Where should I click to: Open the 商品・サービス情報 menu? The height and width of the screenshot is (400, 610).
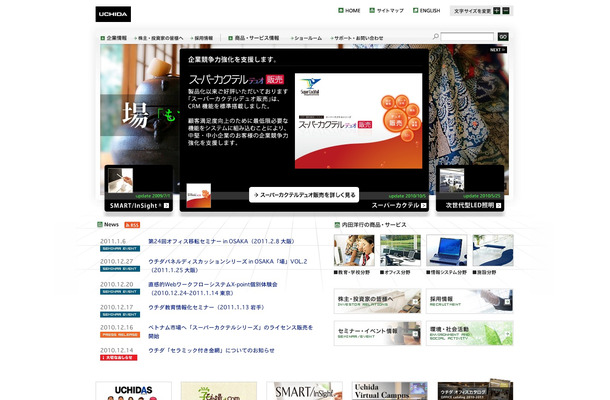[254, 38]
